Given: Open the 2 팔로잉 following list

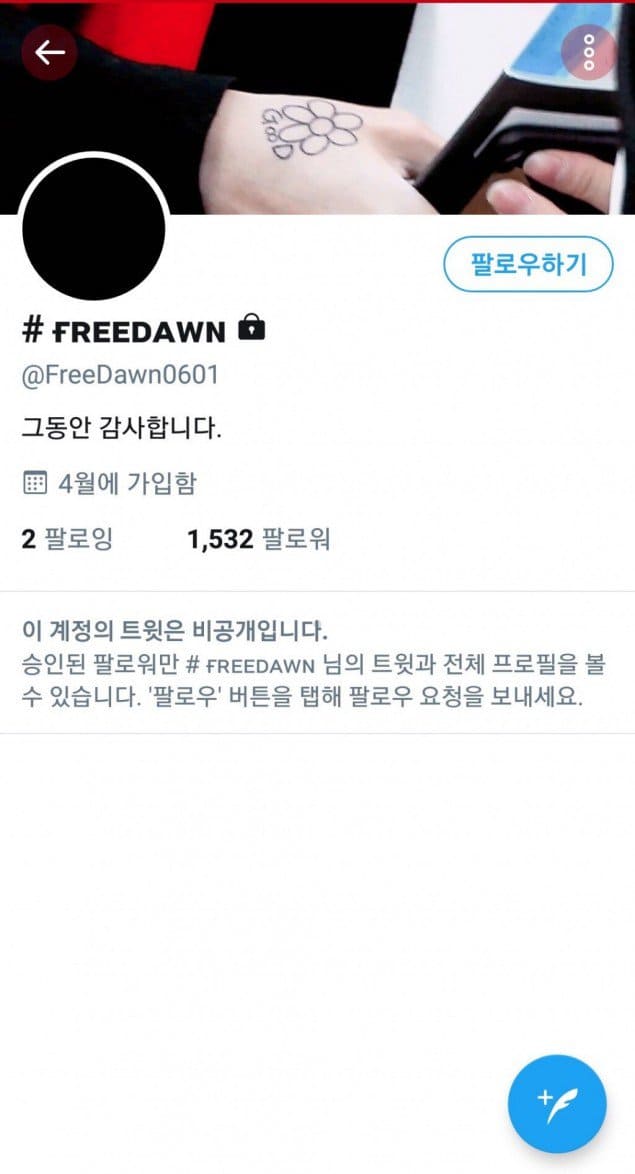Looking at the screenshot, I should pos(67,538).
